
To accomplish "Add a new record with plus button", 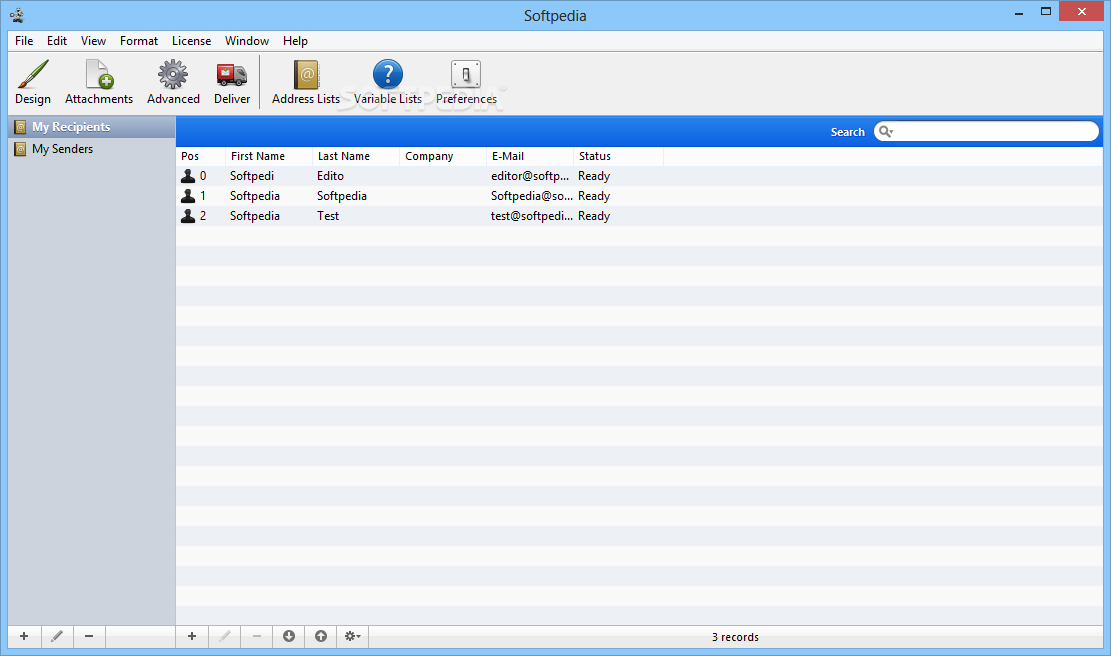I will click(x=191, y=636).
